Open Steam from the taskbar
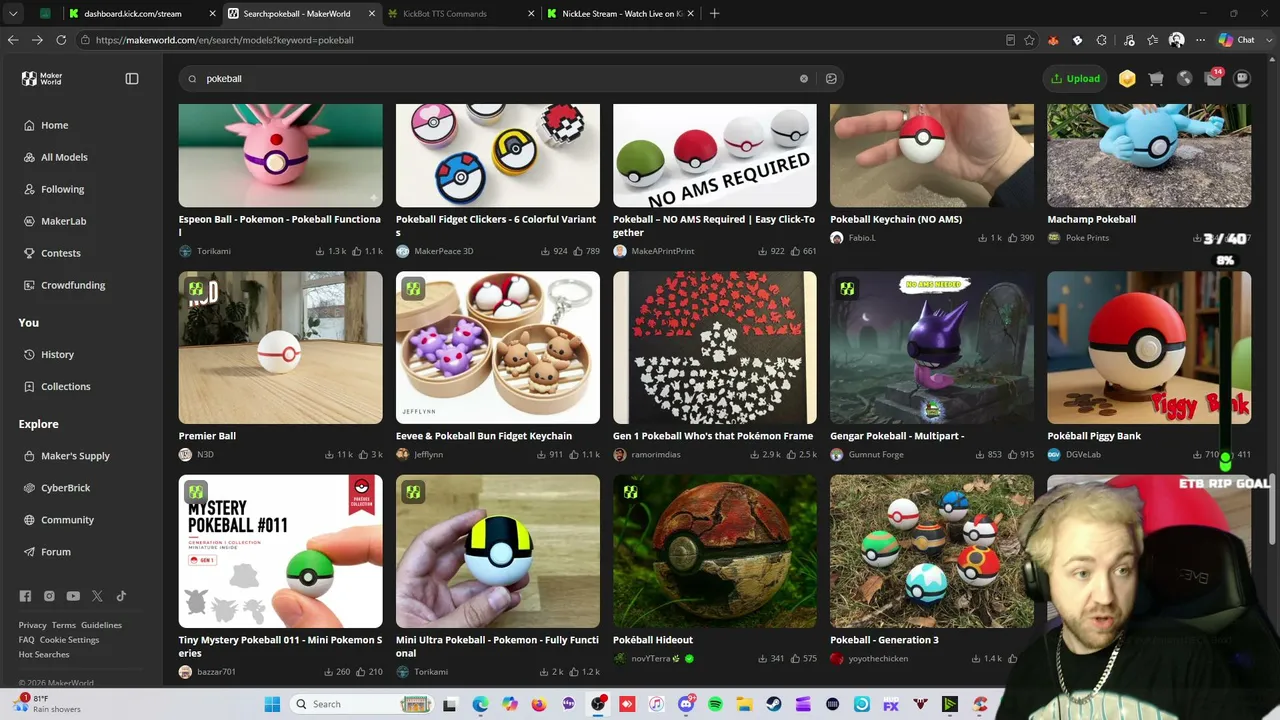 click(x=774, y=704)
